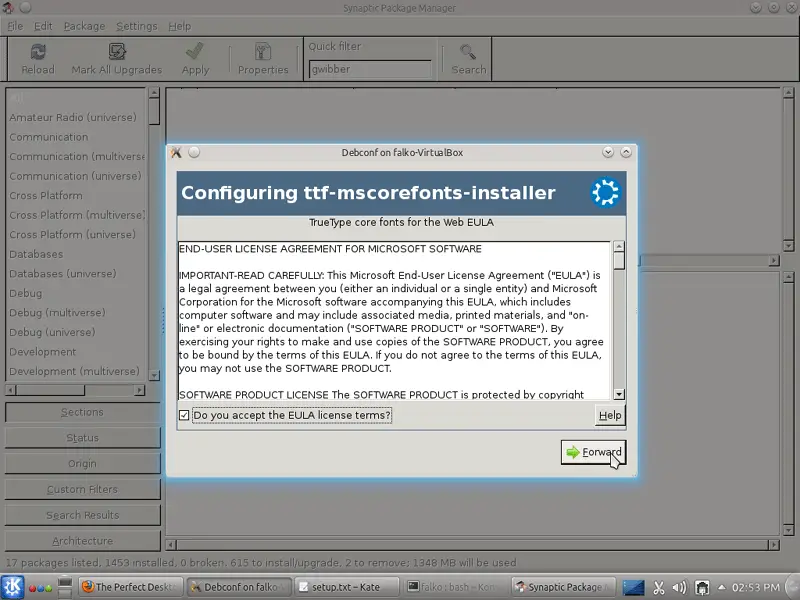Screen dimensions: 800x600
Task: Click the sections list scroll-up arrow
Action: (x=154, y=93)
